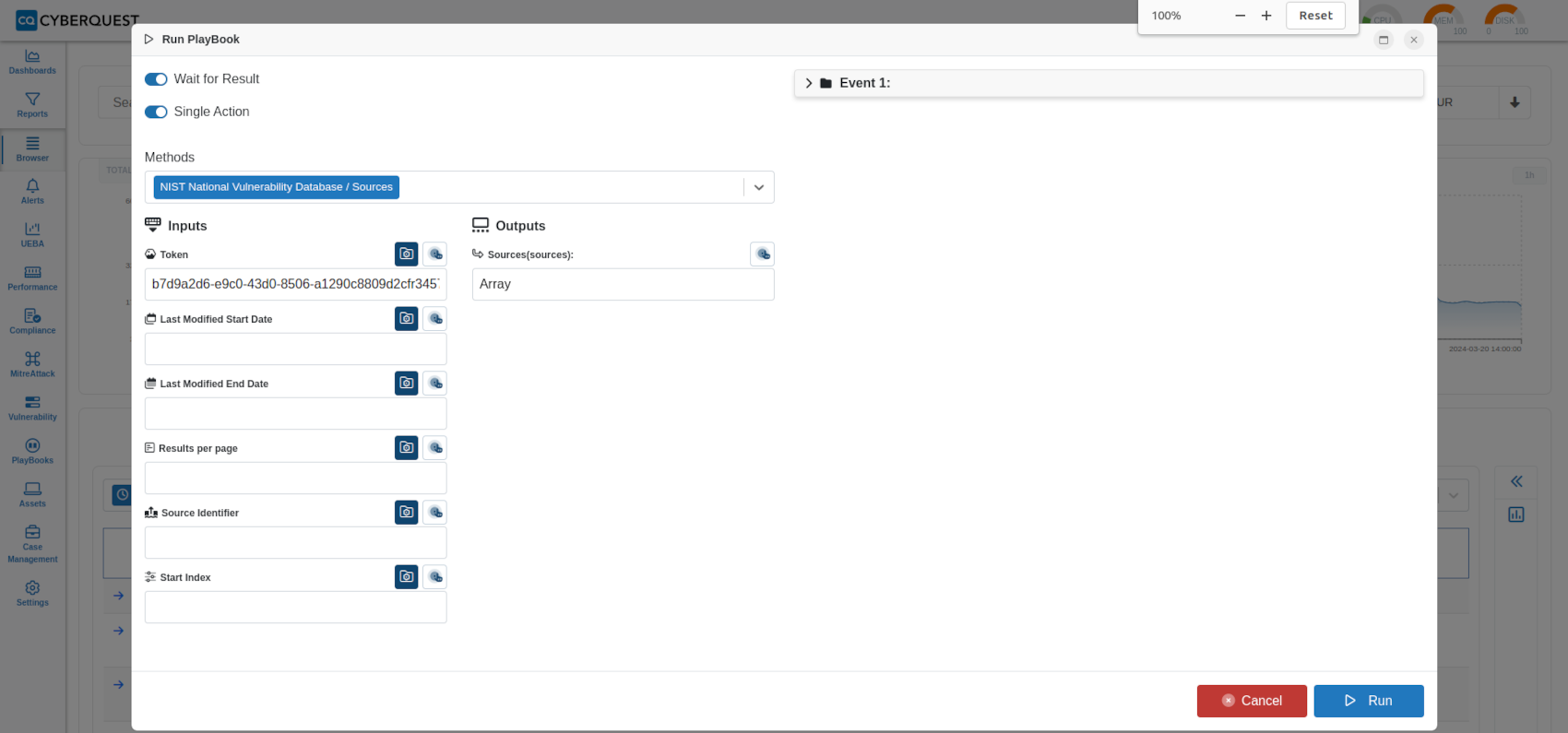Open Vulnerability in the sidebar
Image resolution: width=1568 pixels, height=733 pixels.
pos(32,408)
